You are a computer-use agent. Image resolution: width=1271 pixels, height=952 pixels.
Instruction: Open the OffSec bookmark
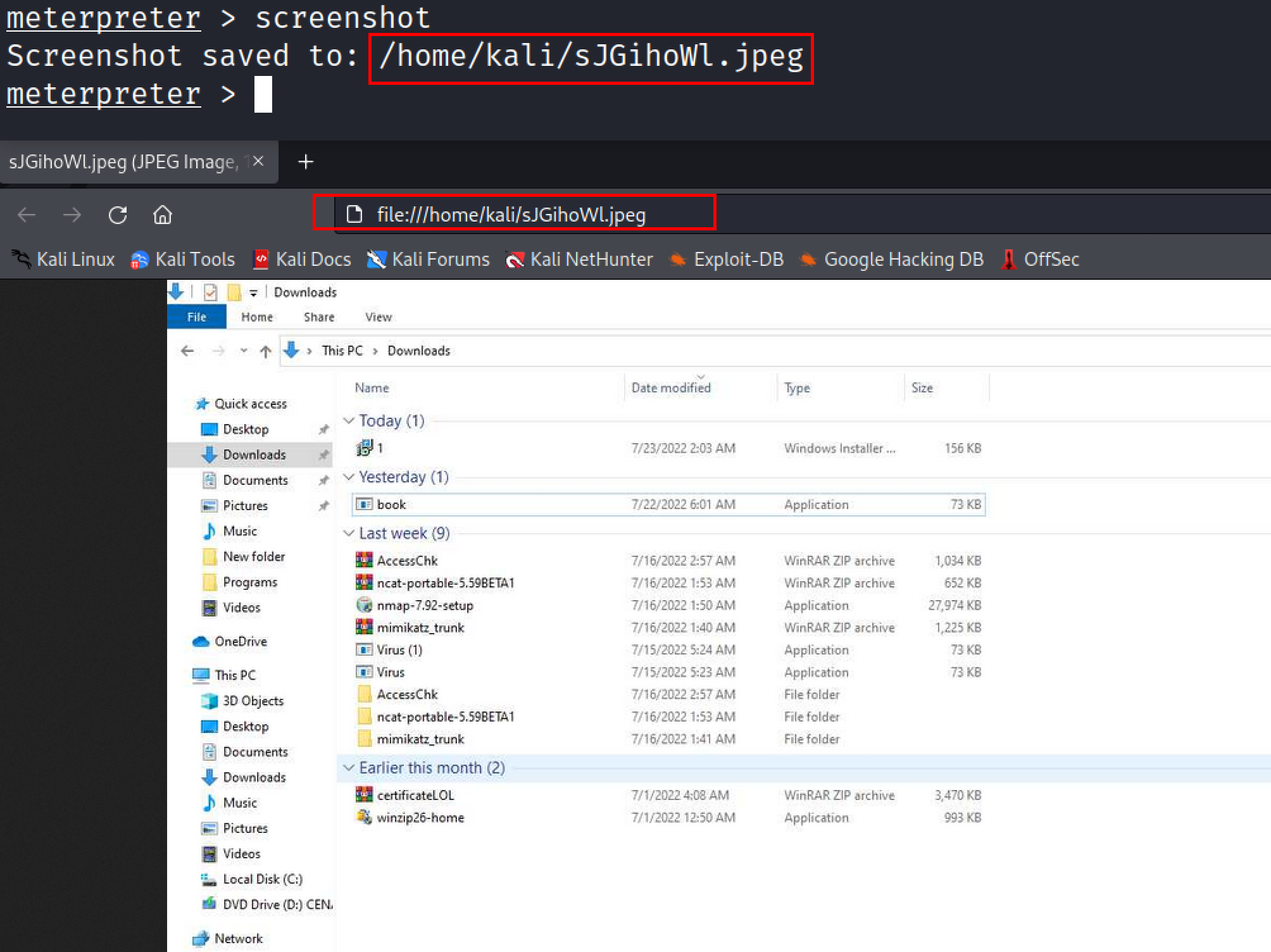[x=1040, y=259]
